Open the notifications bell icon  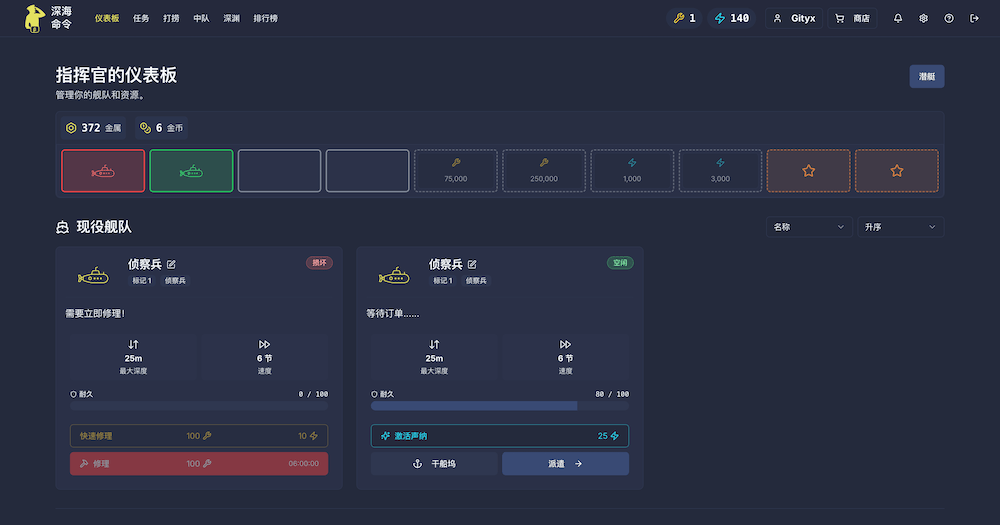(x=898, y=18)
